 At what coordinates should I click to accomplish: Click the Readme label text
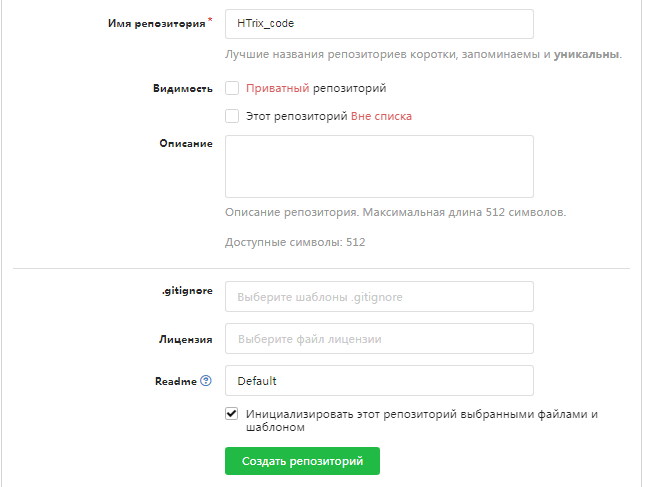click(176, 381)
